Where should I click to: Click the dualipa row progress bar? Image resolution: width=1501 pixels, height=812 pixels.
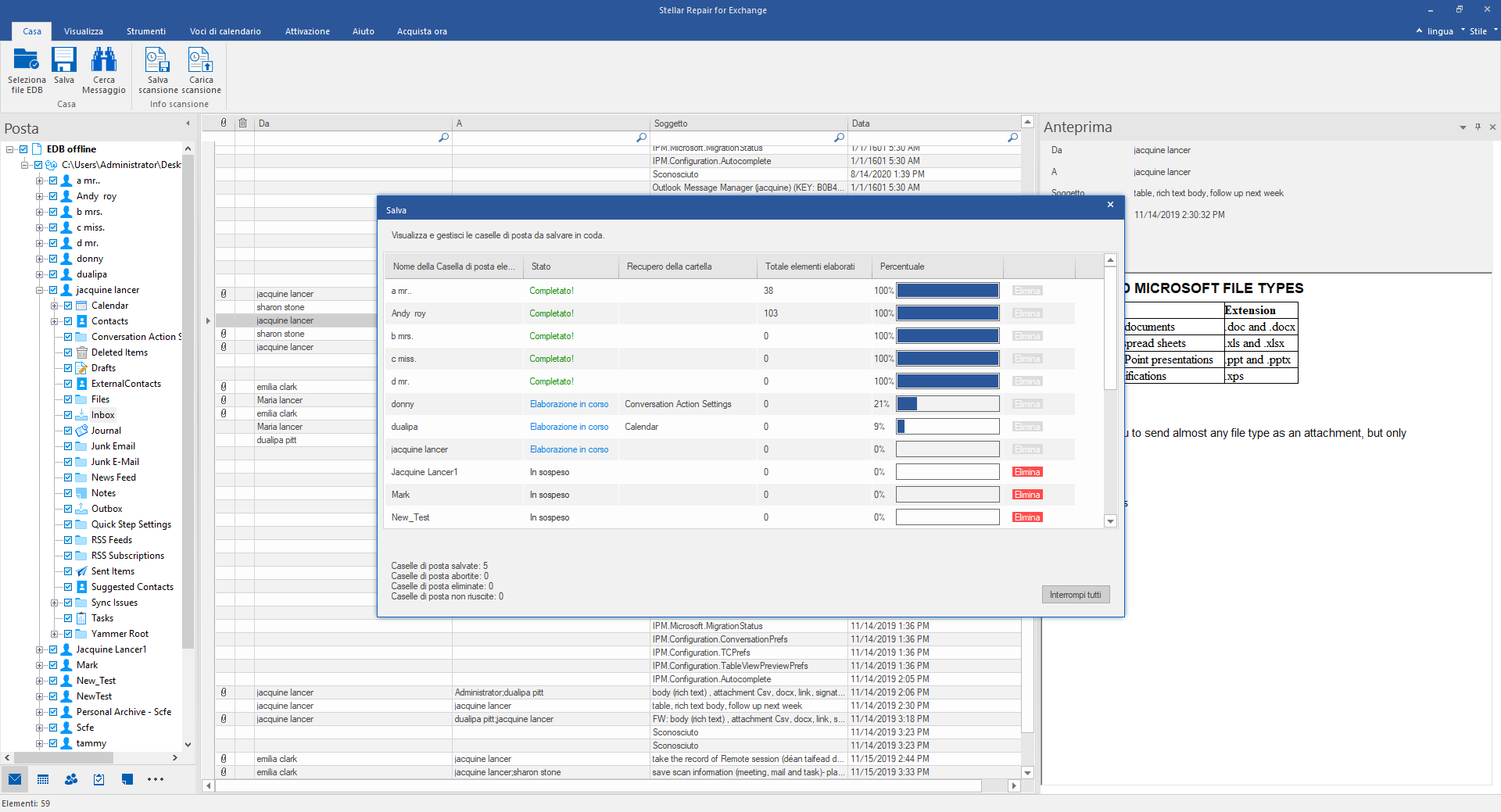(948, 427)
